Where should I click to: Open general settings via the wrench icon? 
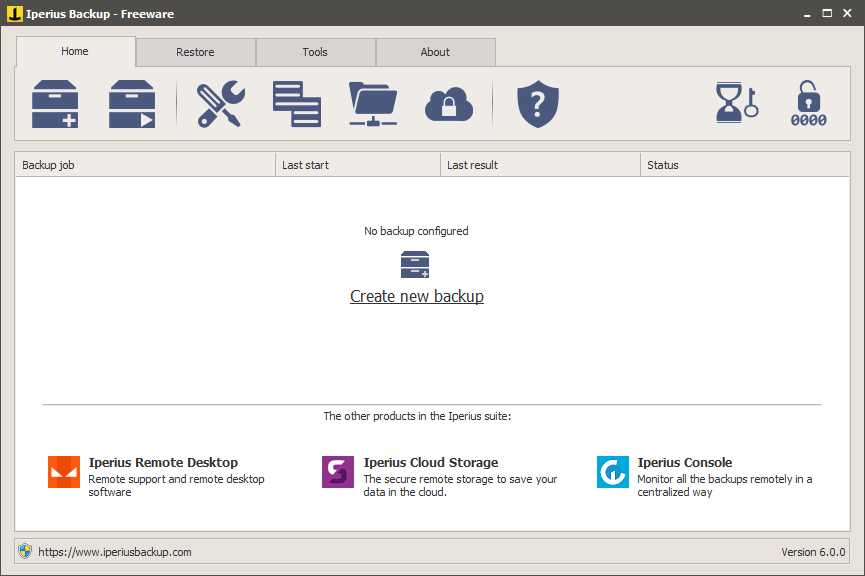point(220,103)
